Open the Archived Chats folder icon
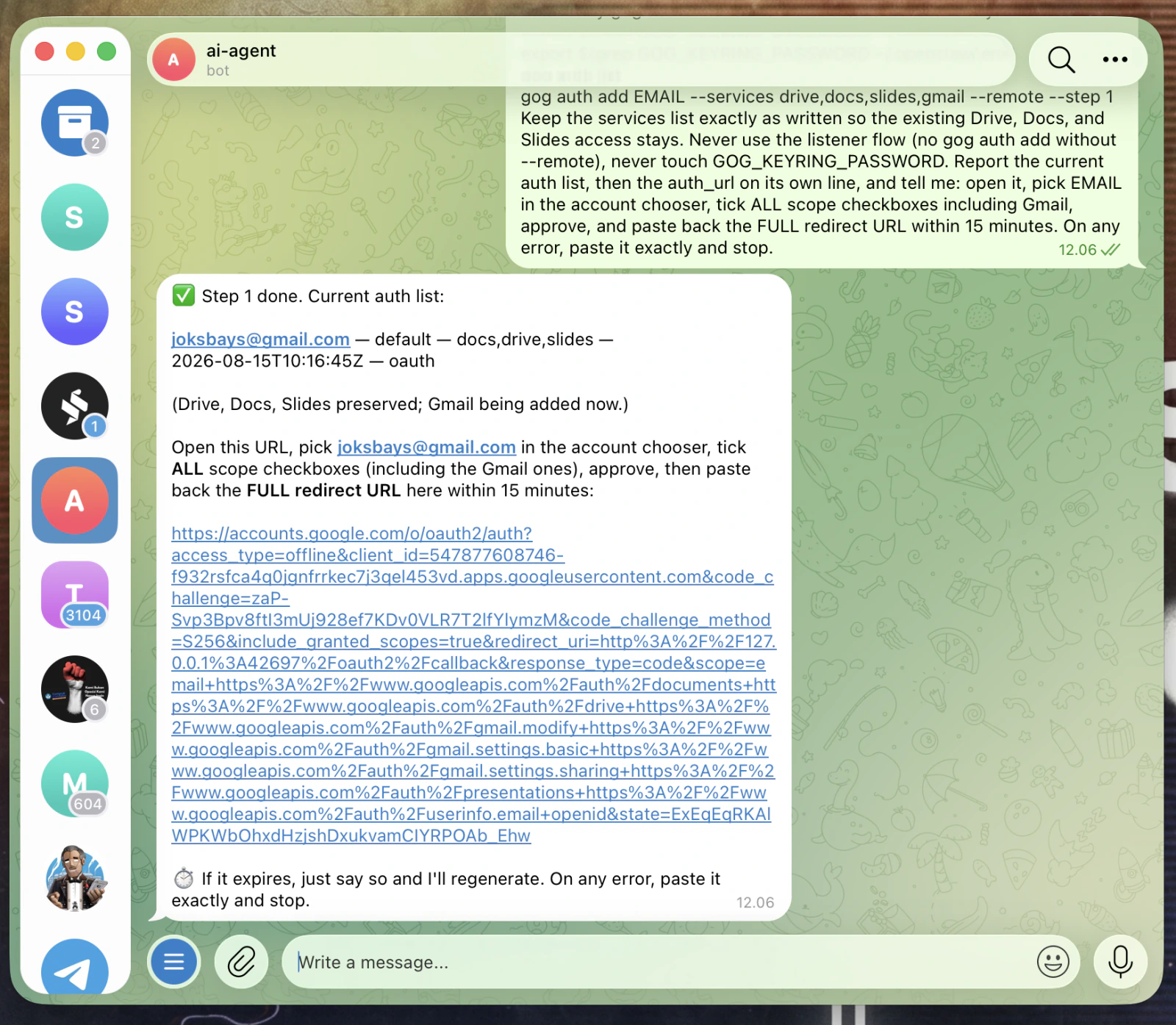This screenshot has height=1025, width=1176. (x=74, y=123)
